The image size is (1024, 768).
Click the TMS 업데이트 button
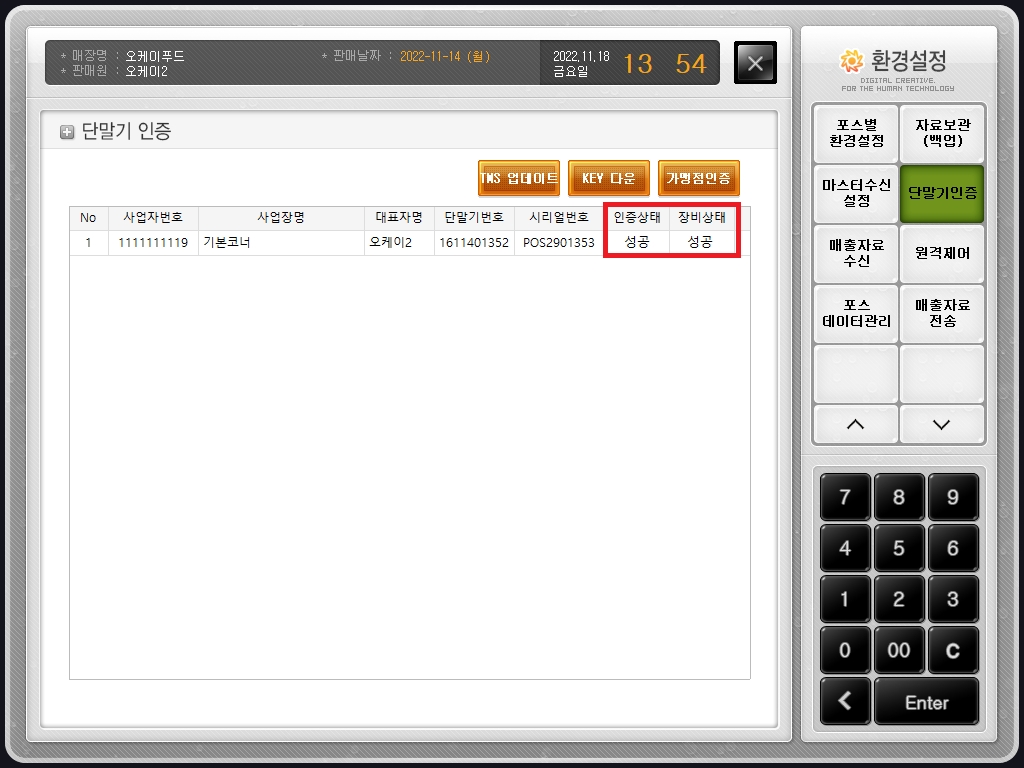point(518,178)
